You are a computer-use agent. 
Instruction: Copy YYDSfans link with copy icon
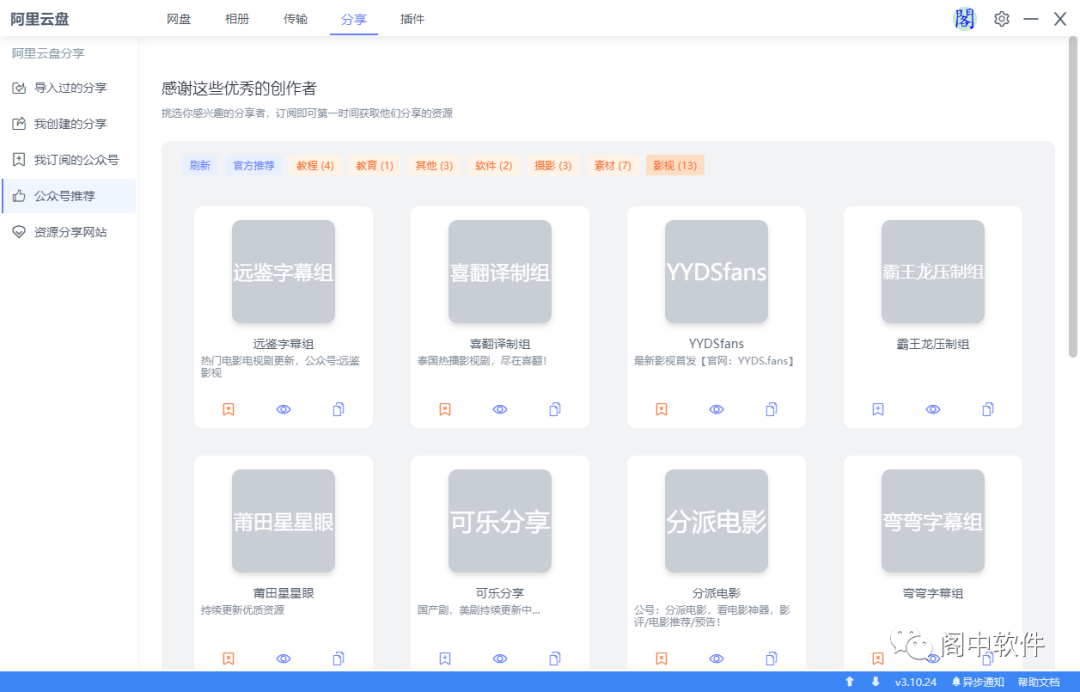(x=771, y=409)
